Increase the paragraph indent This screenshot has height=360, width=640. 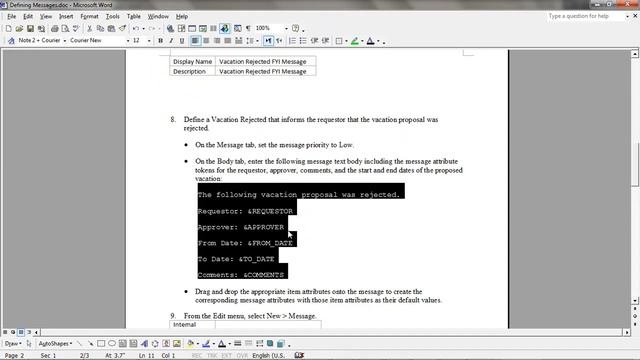coord(325,41)
